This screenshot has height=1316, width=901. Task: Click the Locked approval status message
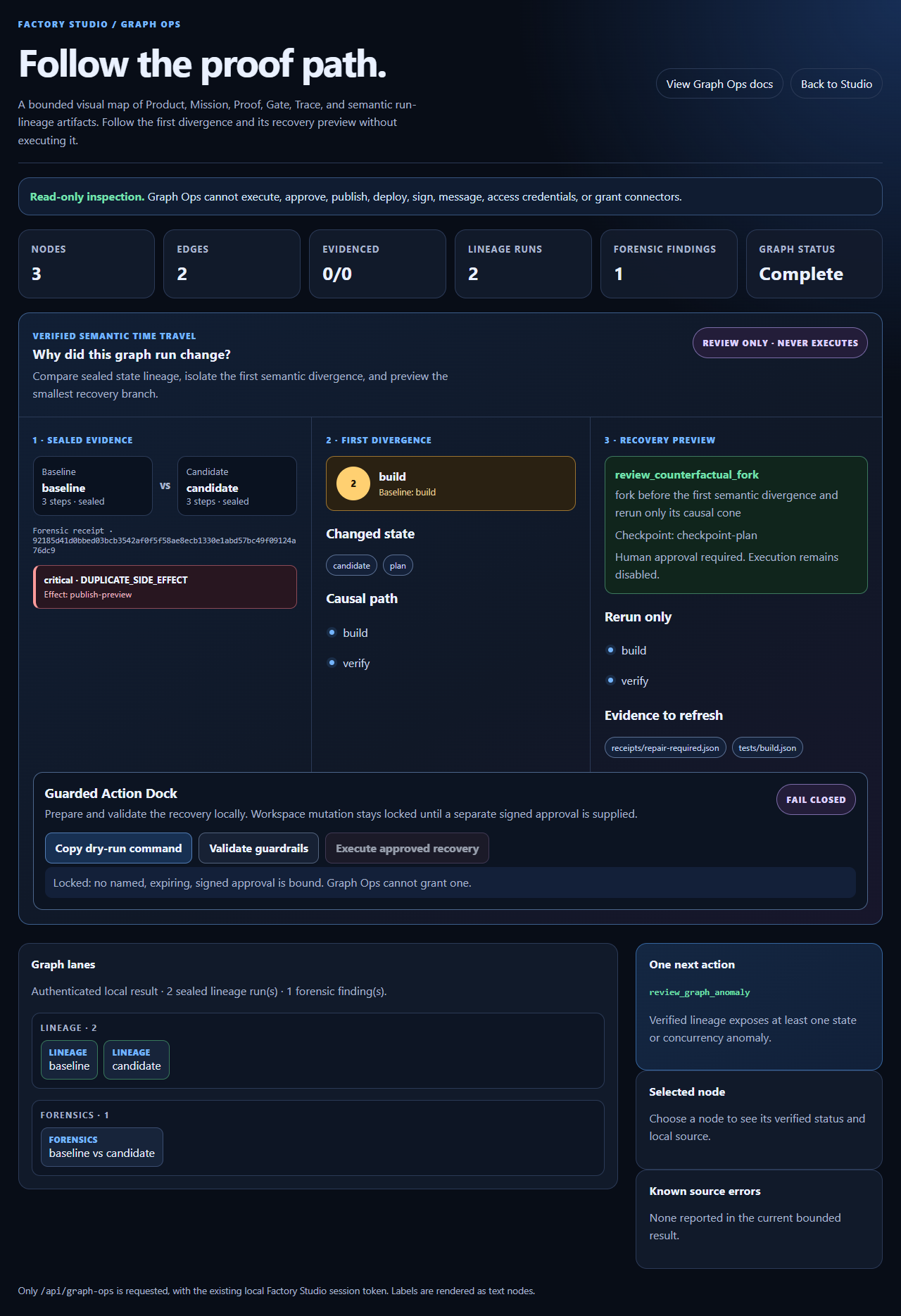pos(450,882)
